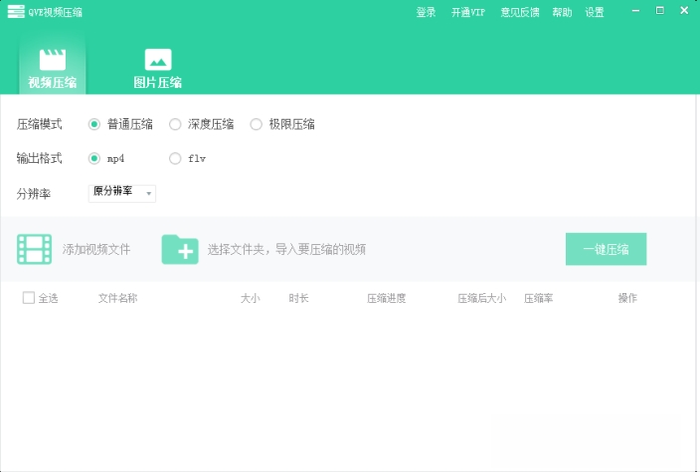Open 设置 settings

coord(595,12)
